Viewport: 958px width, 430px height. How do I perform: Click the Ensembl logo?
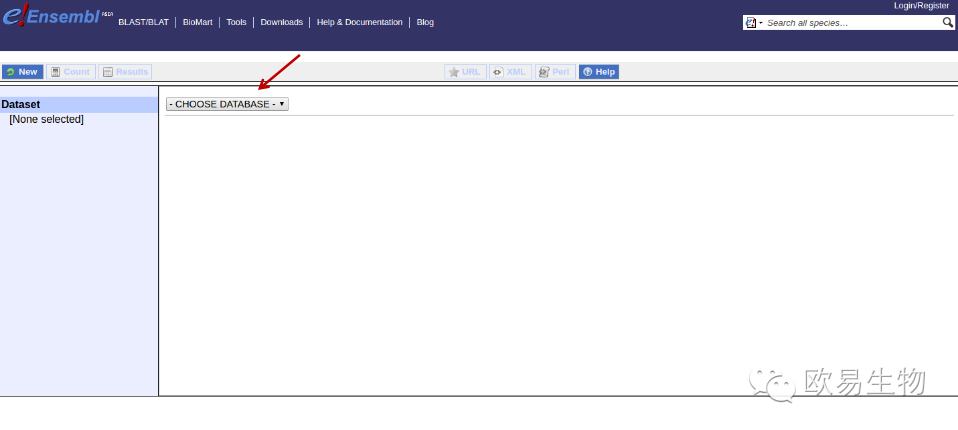pyautogui.click(x=50, y=17)
